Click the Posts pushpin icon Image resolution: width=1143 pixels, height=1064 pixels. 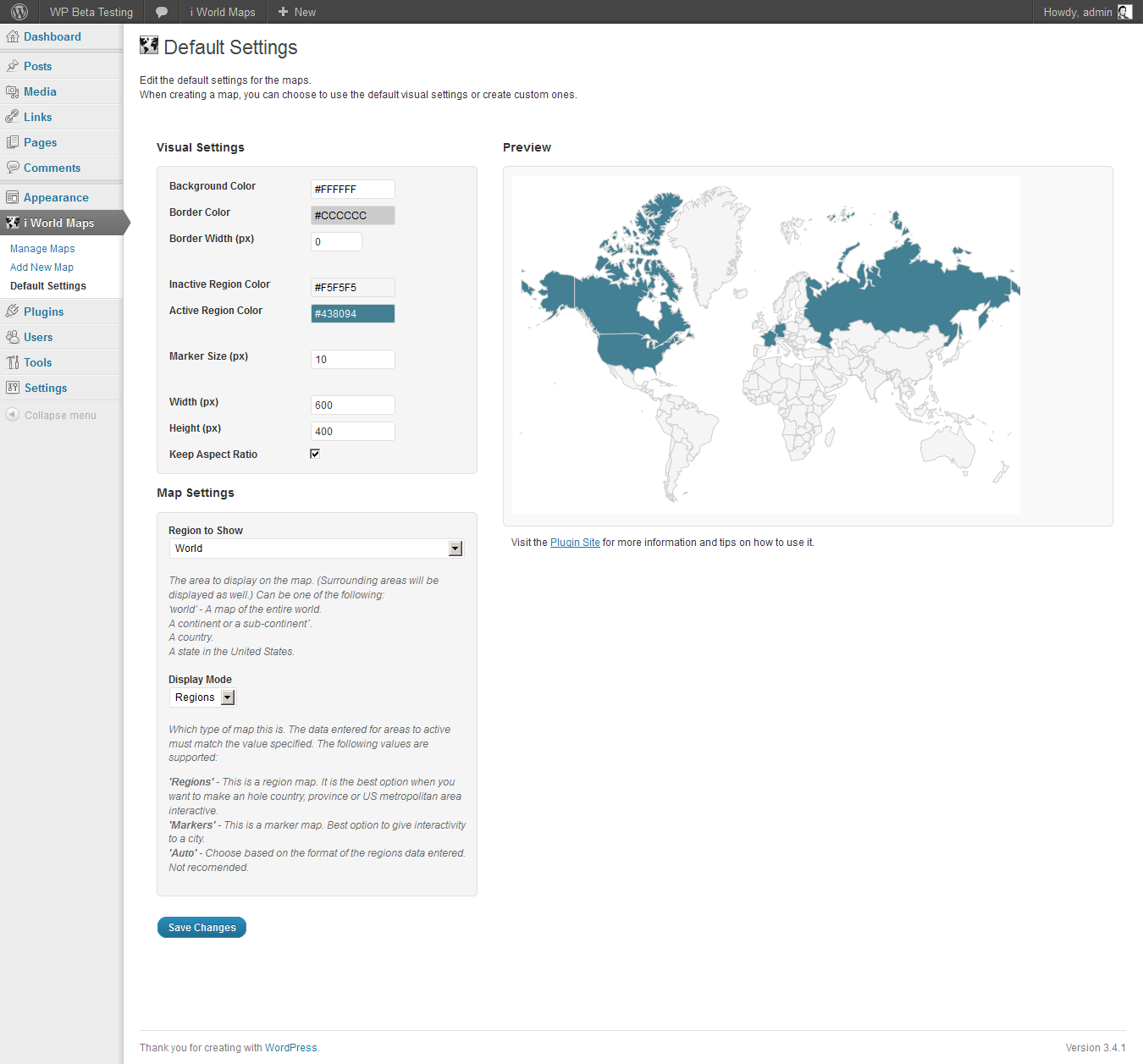coord(13,66)
